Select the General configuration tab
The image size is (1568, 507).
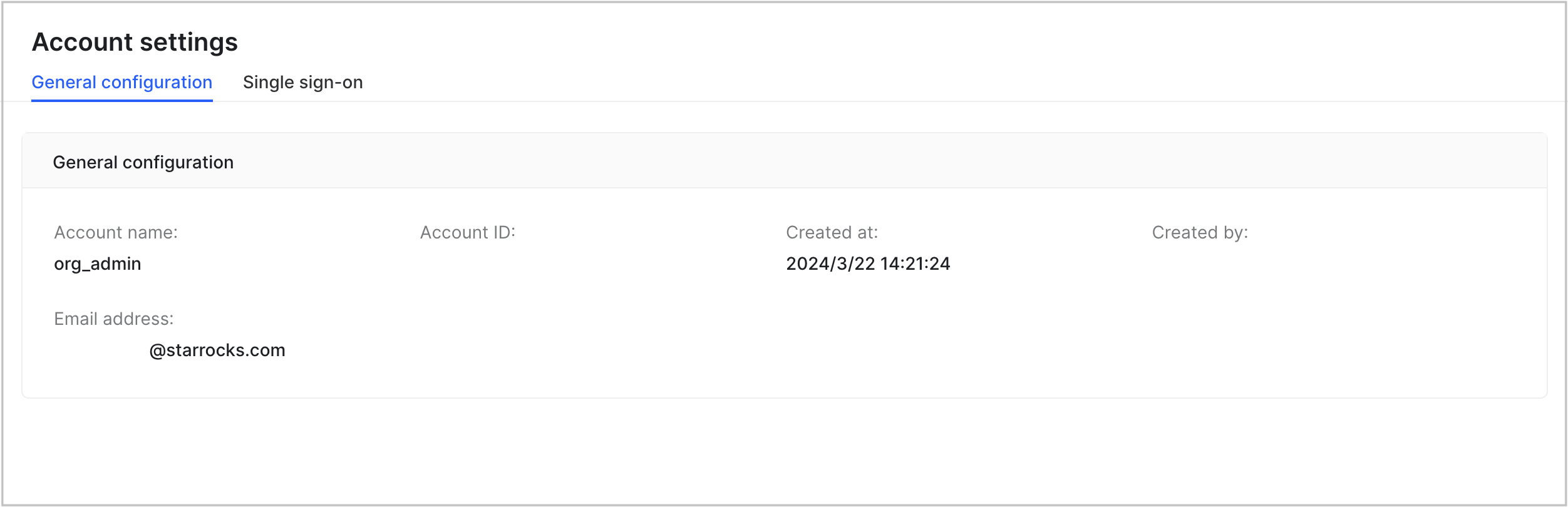click(x=121, y=82)
